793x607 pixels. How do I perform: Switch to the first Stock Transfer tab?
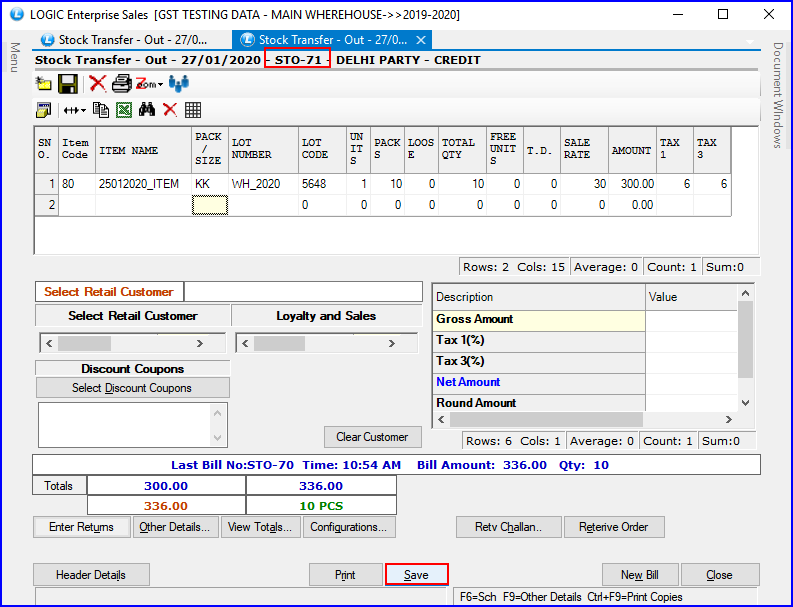tap(123, 40)
